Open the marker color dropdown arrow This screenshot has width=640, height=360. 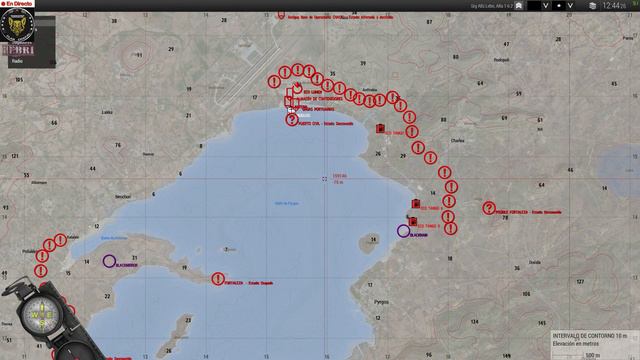[x=545, y=6]
